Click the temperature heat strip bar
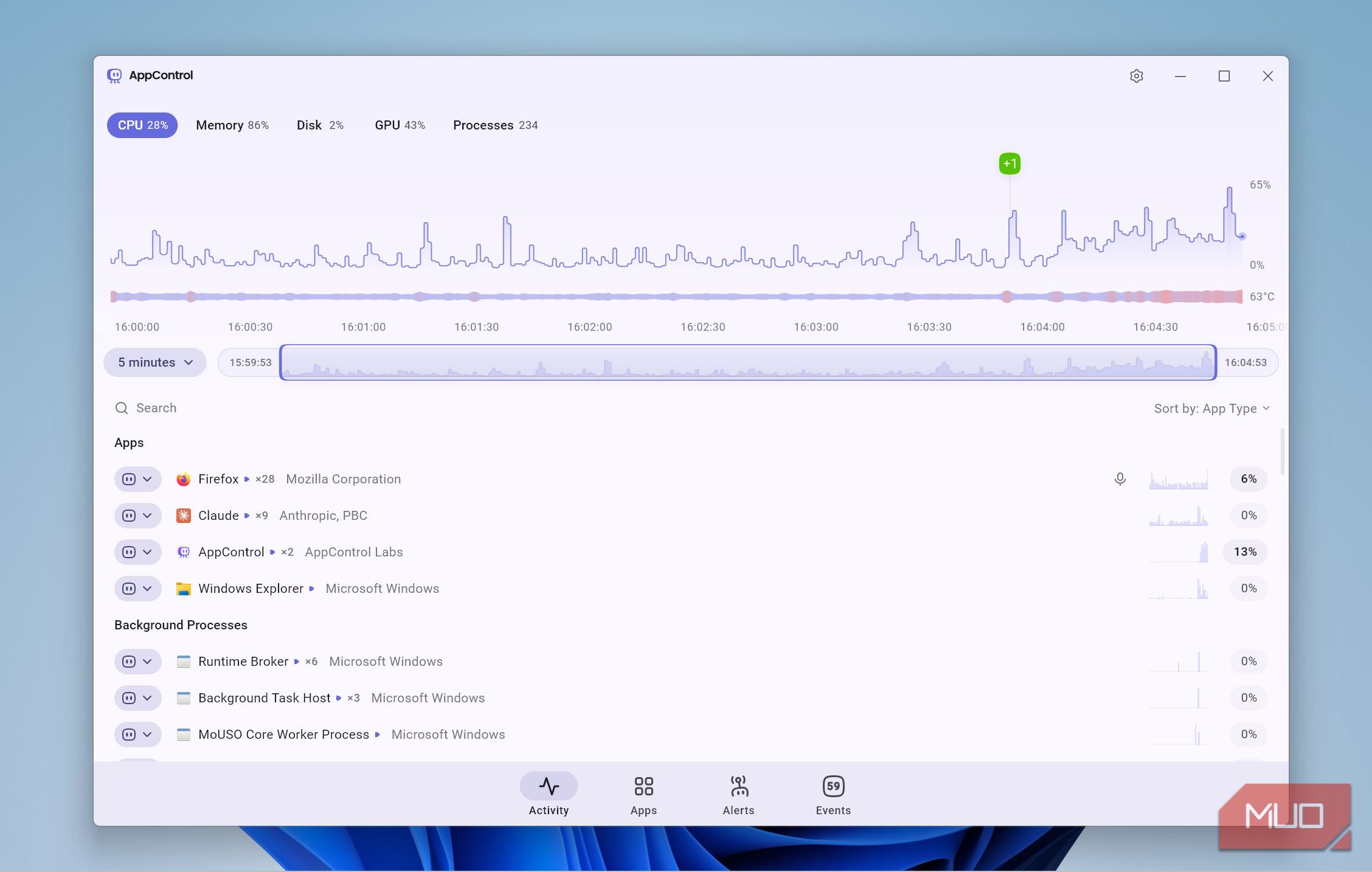The width and height of the screenshot is (1372, 872). [676, 297]
